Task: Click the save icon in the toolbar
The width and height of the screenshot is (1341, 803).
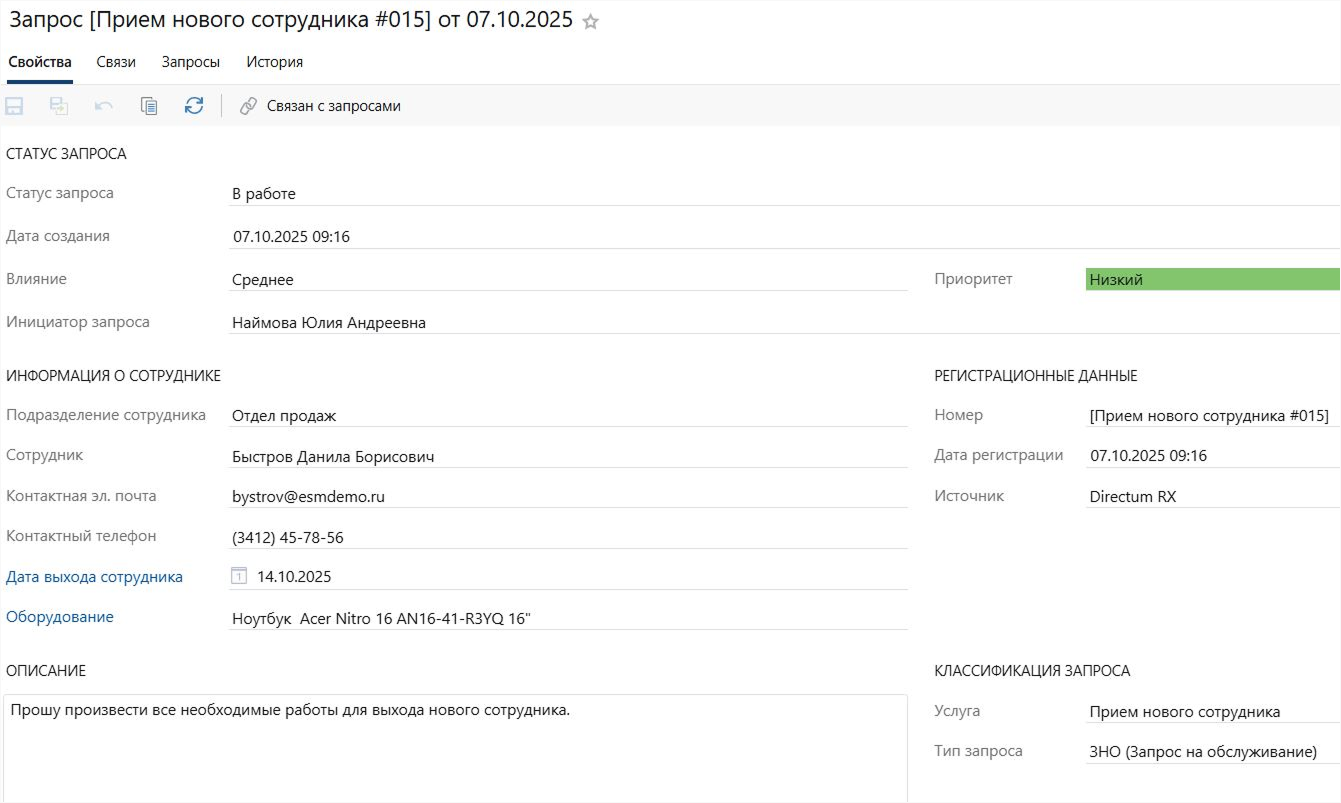Action: pyautogui.click(x=15, y=106)
